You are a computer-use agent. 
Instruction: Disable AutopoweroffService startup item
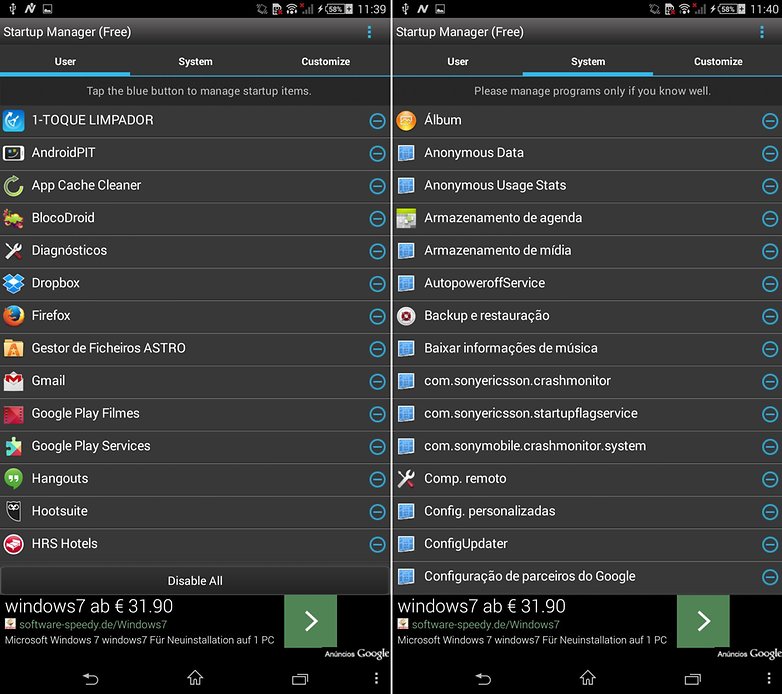(x=770, y=284)
